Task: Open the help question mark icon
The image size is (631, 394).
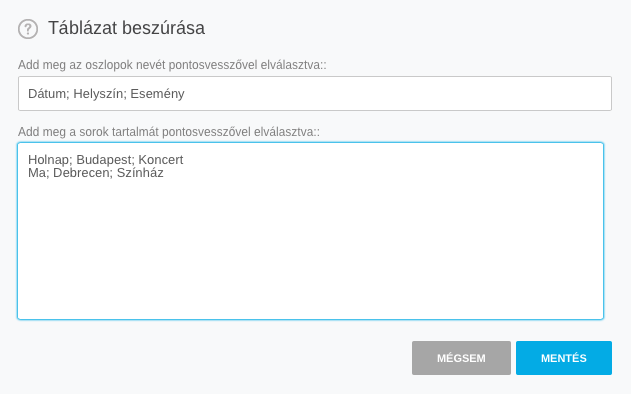Action: (28, 29)
